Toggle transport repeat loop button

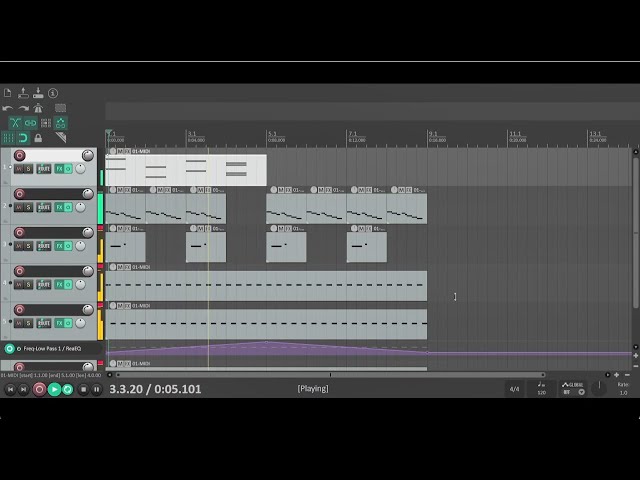(67, 389)
